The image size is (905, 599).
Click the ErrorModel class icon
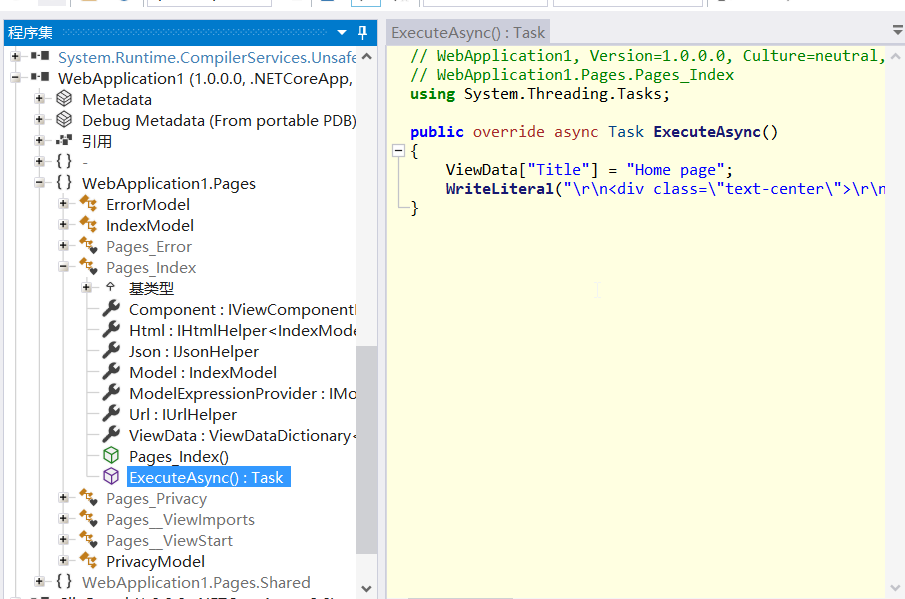[x=88, y=204]
